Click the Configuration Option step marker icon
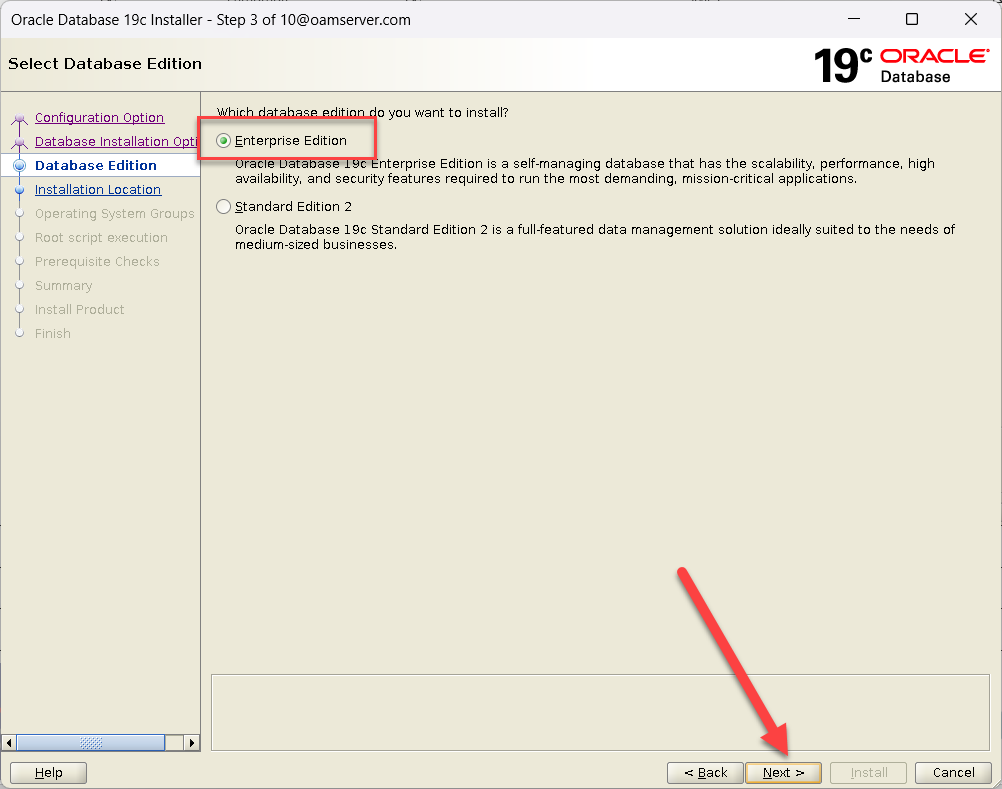The width and height of the screenshot is (1002, 789). click(19, 119)
